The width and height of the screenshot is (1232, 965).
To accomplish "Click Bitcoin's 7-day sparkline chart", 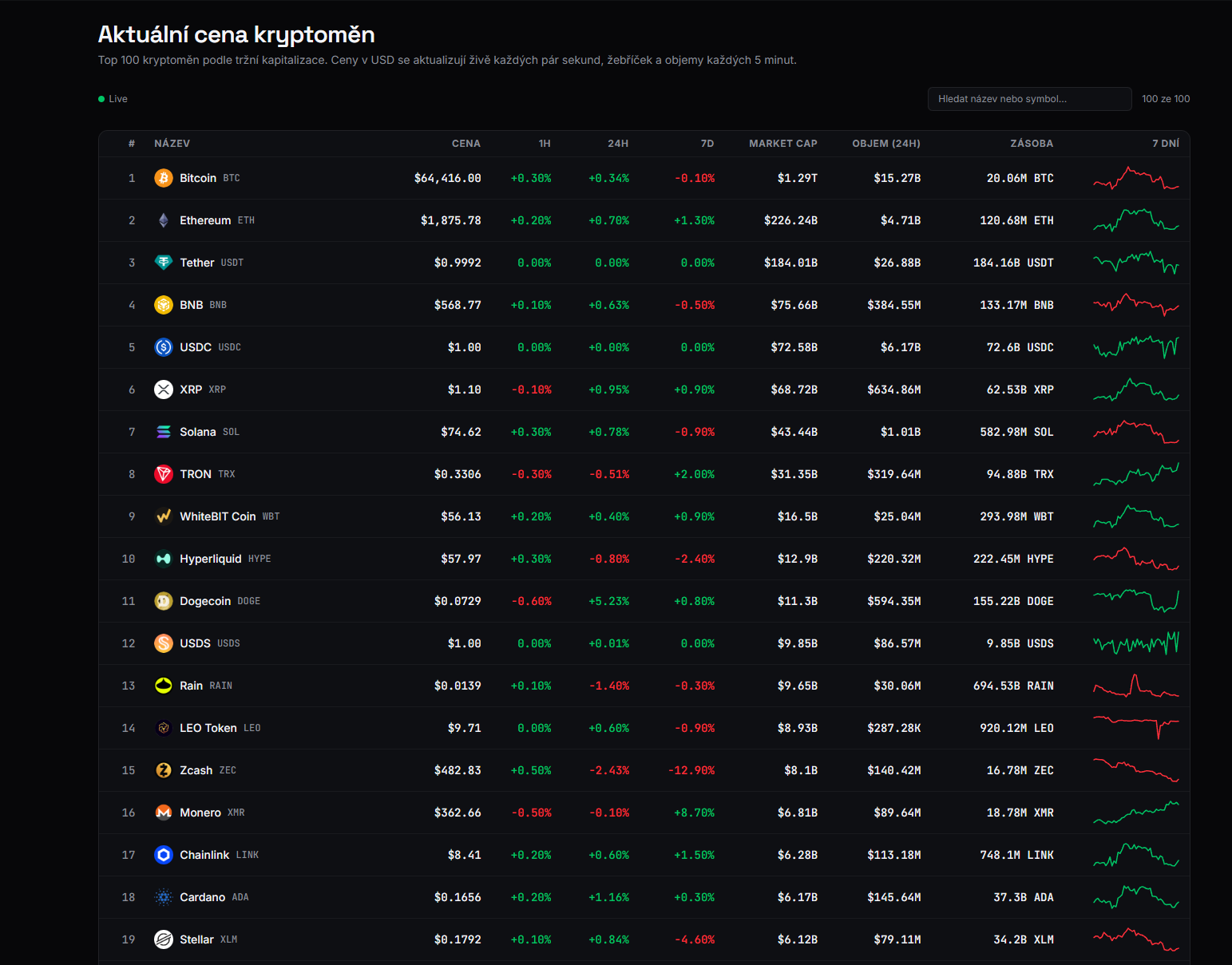I will (x=1136, y=178).
